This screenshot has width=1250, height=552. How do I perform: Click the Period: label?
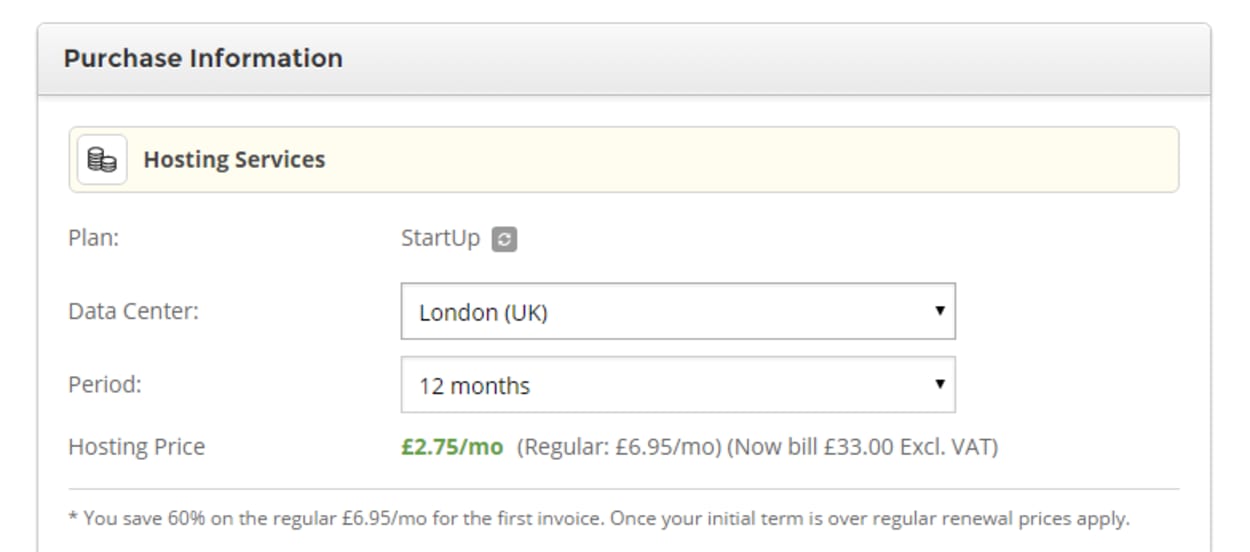(105, 385)
